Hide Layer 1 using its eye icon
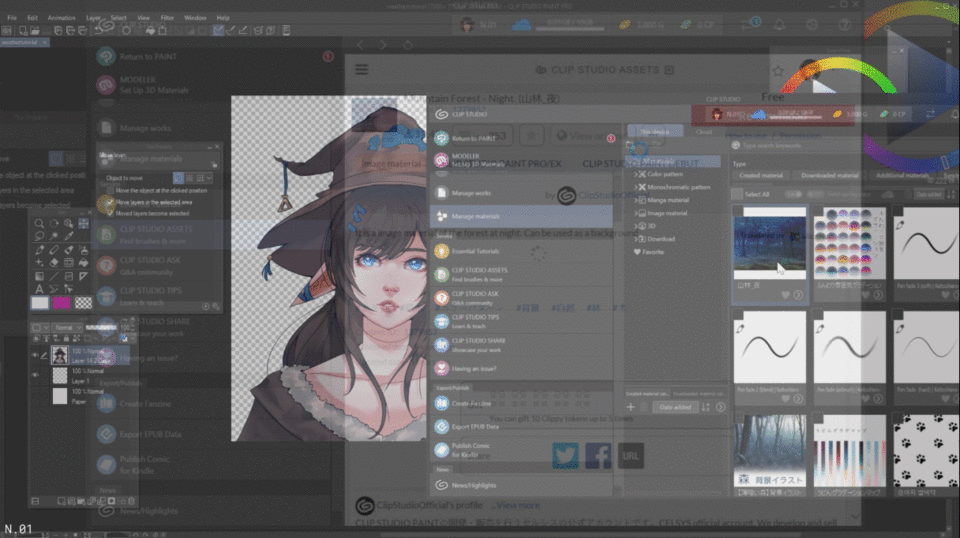960x538 pixels. [35, 375]
